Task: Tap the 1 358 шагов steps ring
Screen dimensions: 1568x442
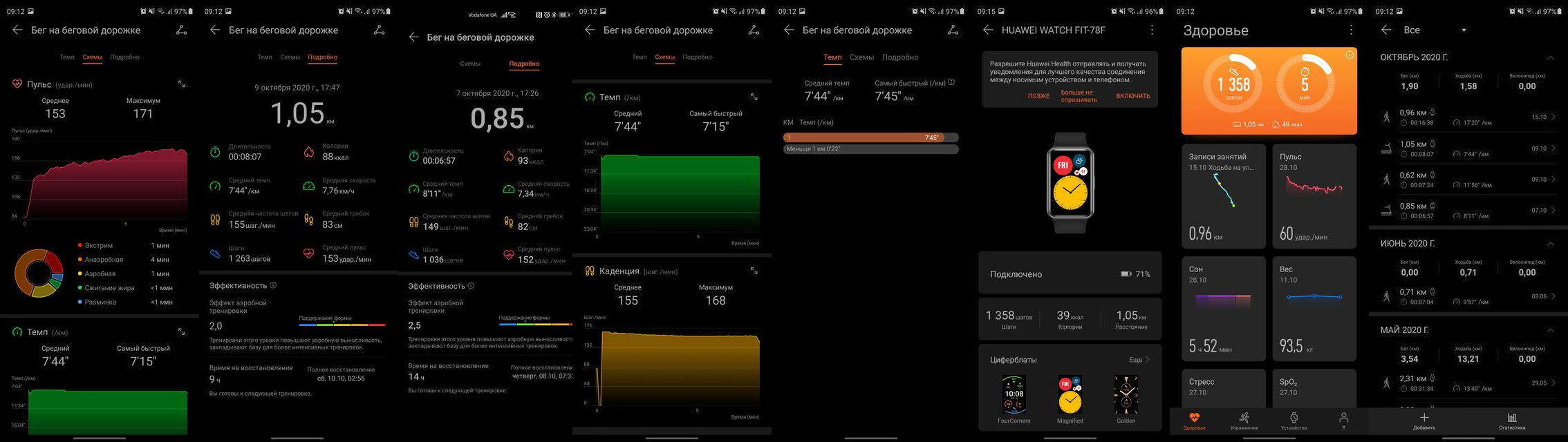Action: 1233,84
